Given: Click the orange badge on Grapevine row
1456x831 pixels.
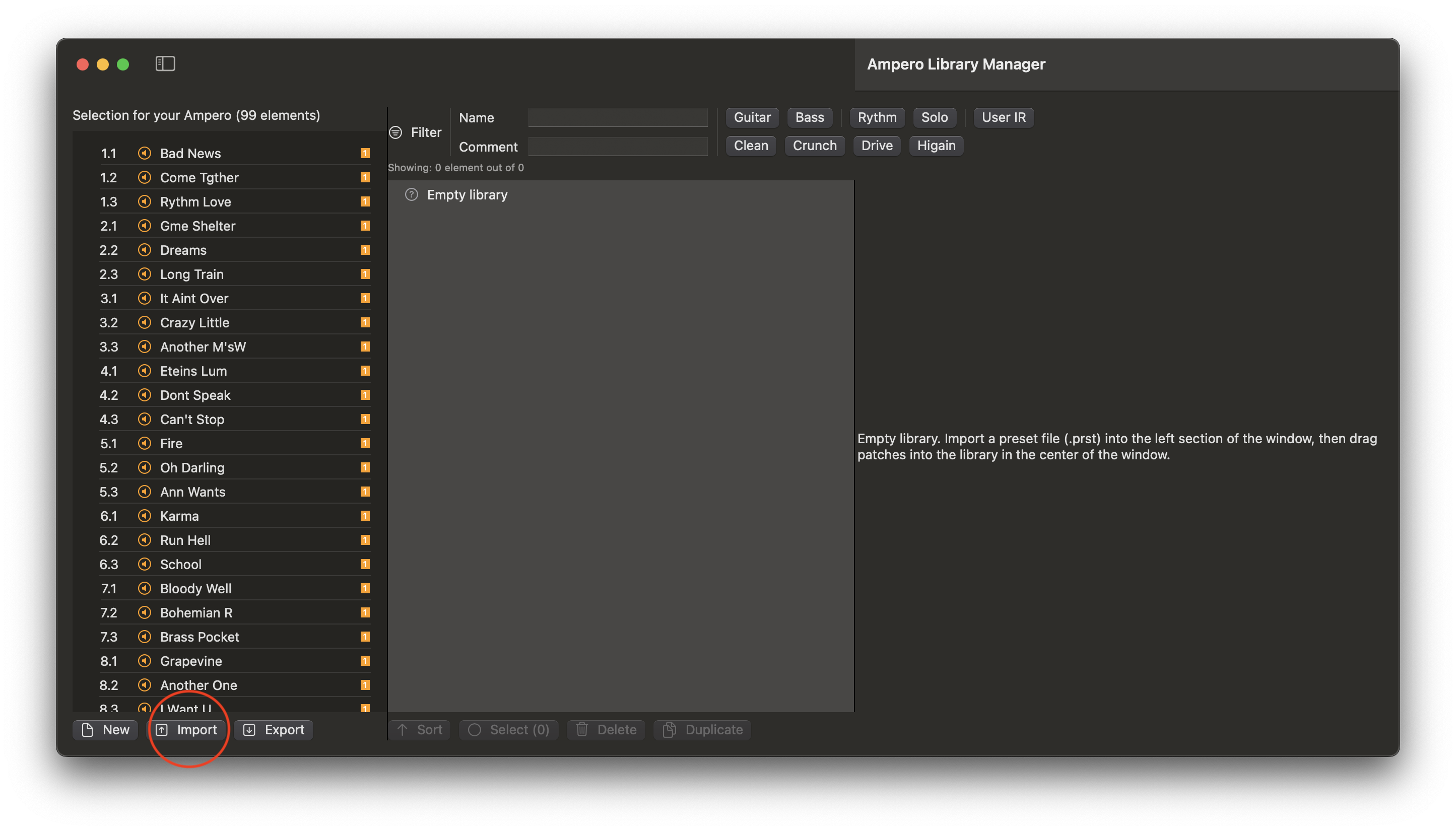Looking at the screenshot, I should click(365, 661).
